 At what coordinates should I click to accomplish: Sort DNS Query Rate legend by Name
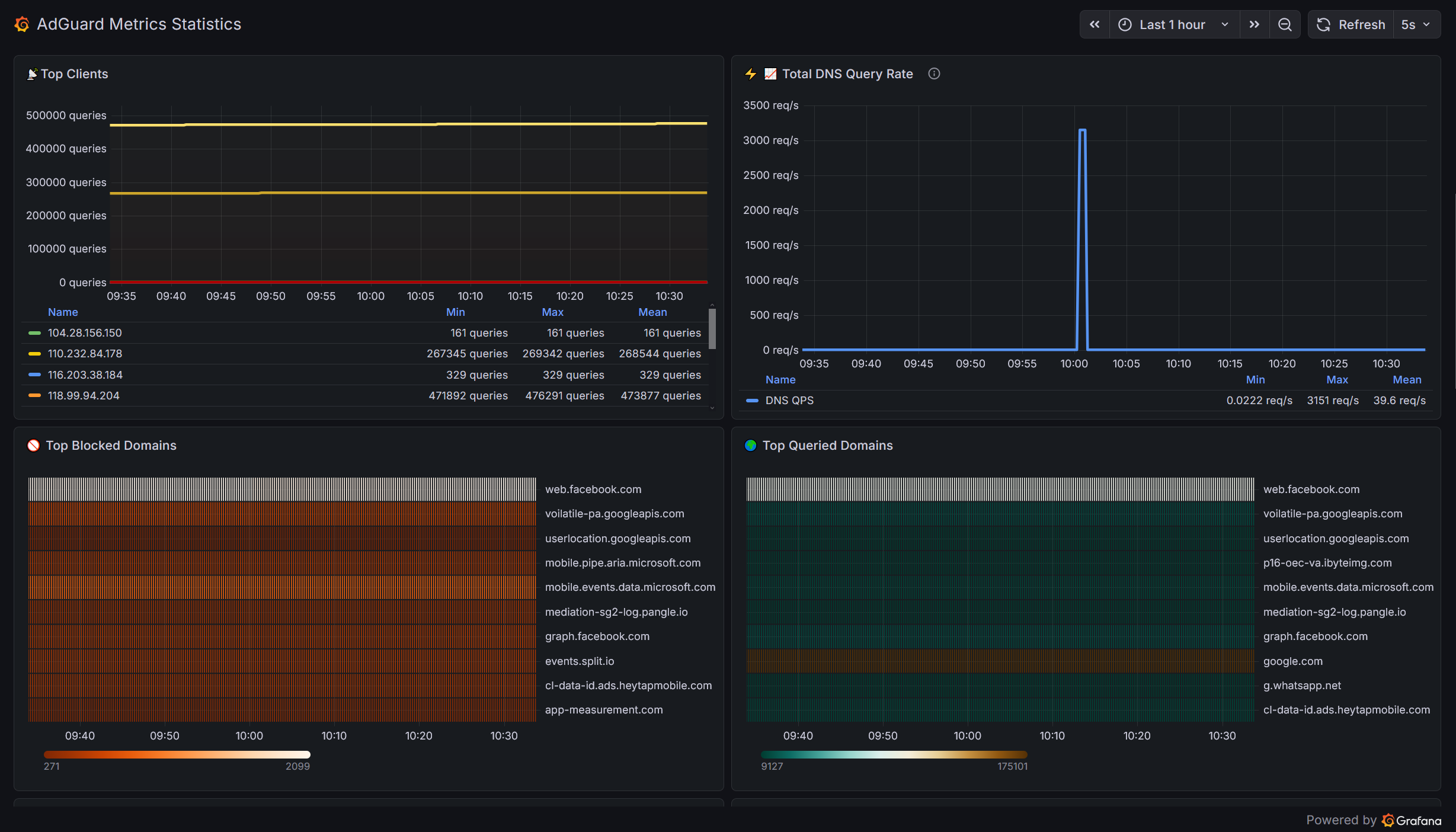pyautogui.click(x=780, y=379)
